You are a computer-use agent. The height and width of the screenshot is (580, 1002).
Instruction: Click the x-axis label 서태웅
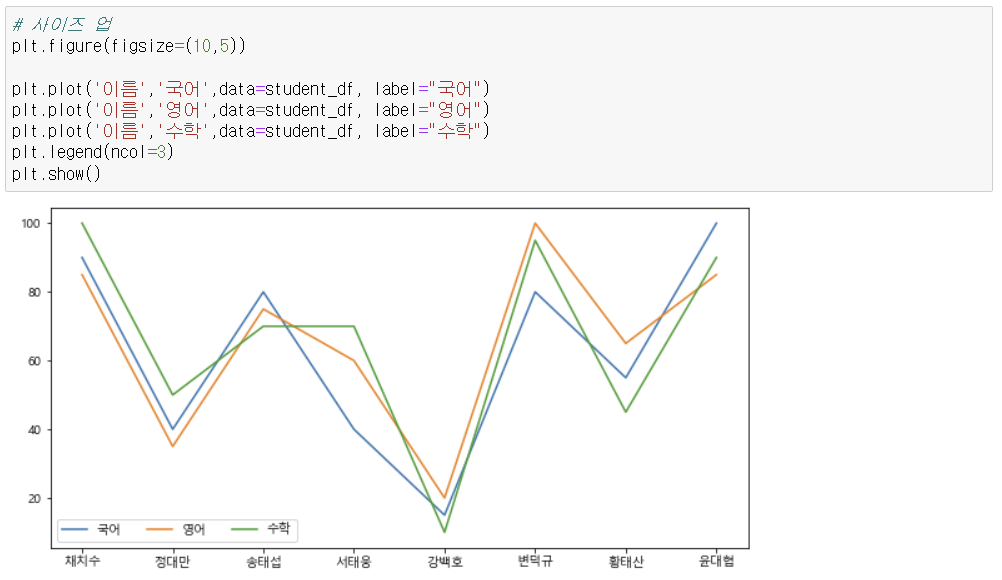click(354, 561)
